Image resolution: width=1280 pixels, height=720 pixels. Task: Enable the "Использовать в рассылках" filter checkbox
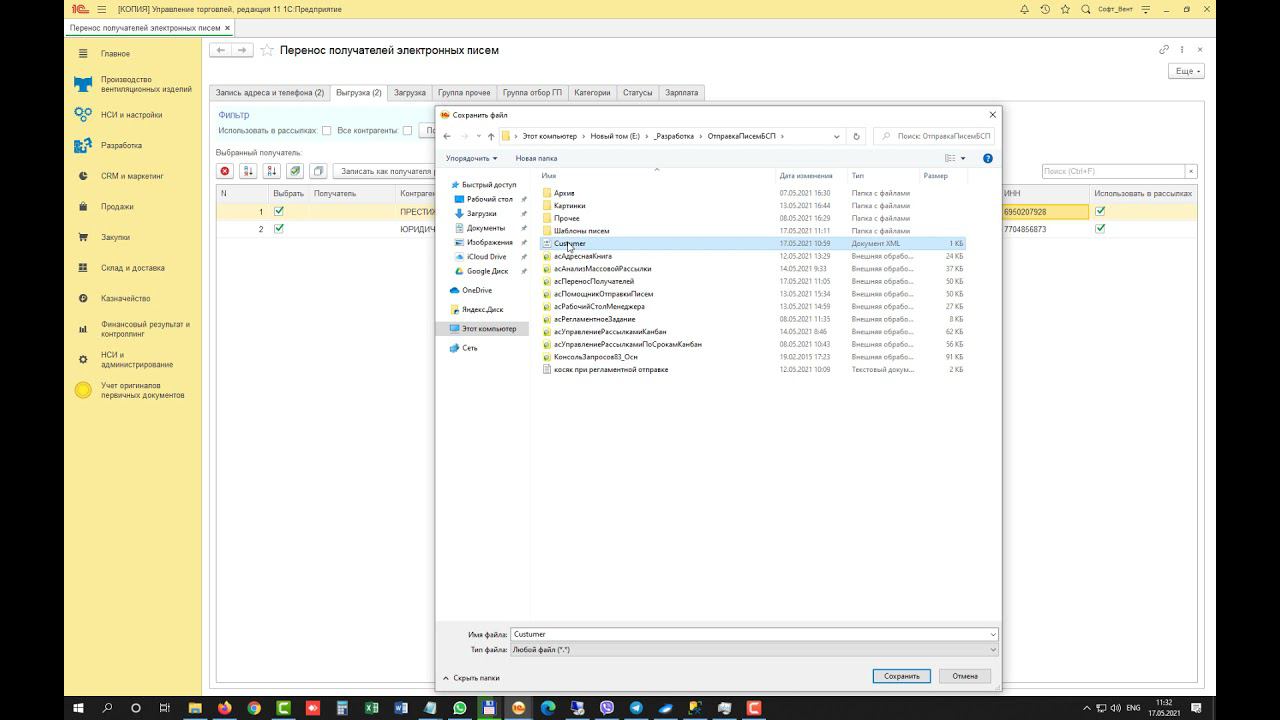(326, 131)
